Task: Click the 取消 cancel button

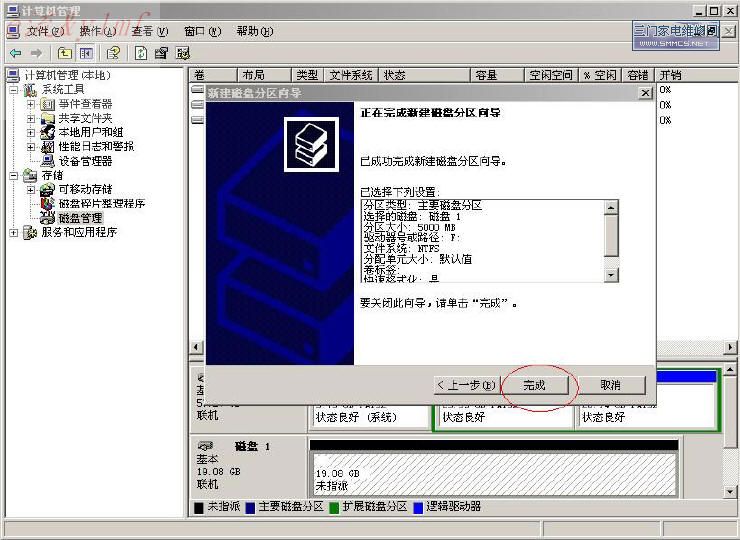Action: 610,385
